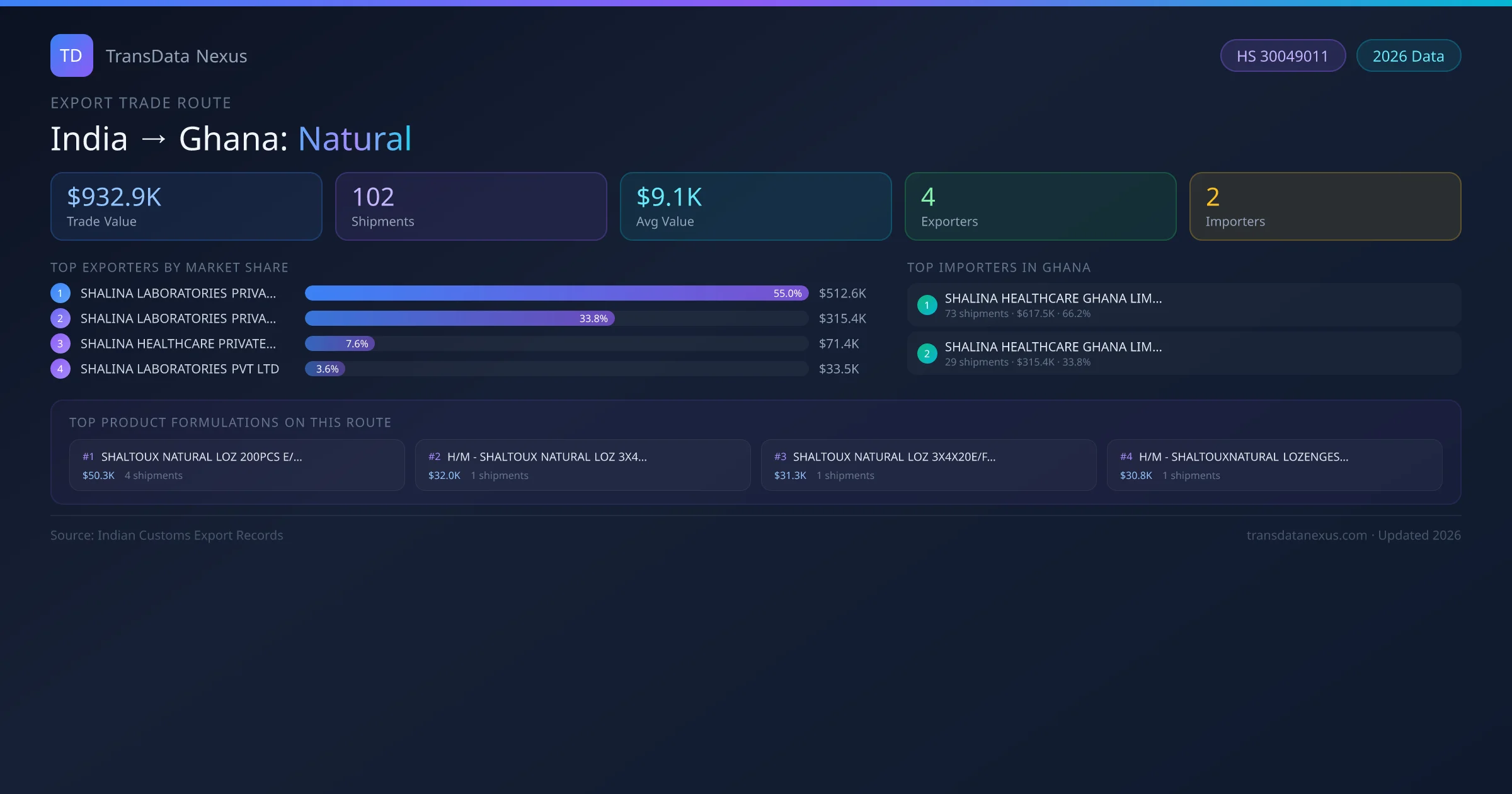Open the 4 Exporters card

pos(1040,207)
